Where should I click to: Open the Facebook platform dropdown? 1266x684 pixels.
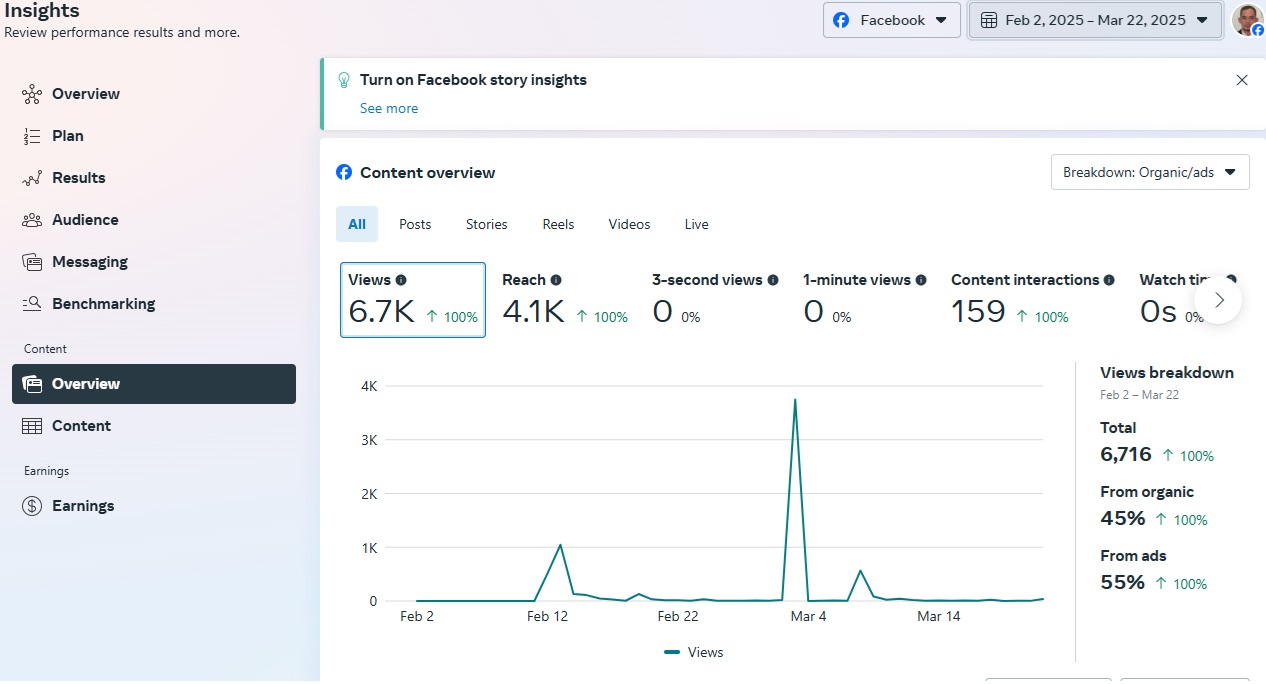tap(891, 20)
